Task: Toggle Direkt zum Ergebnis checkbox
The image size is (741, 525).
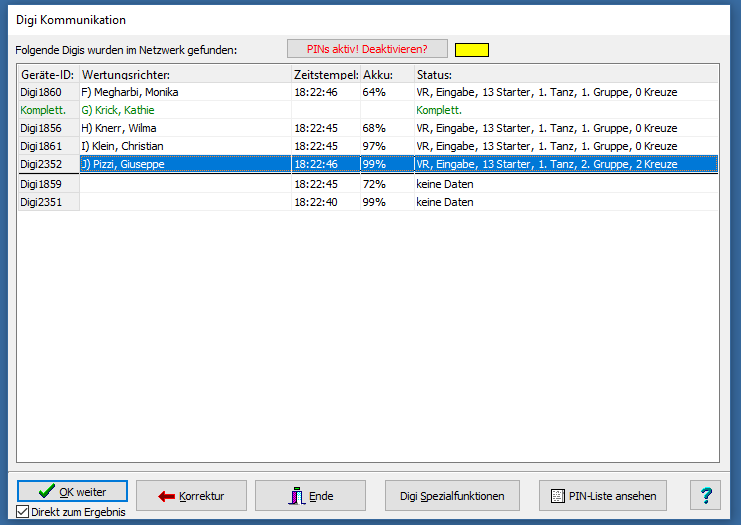Action: (x=23, y=513)
